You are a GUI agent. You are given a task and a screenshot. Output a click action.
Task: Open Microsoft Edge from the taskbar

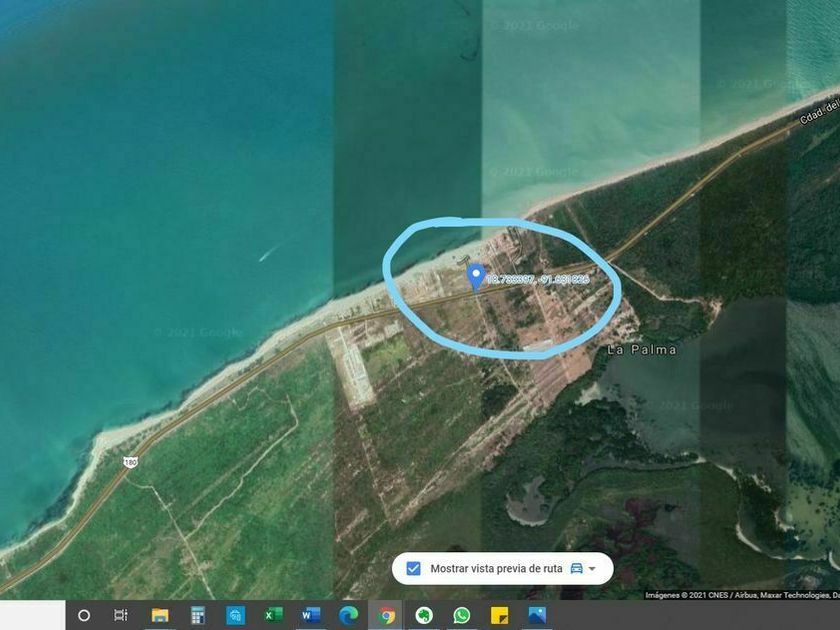click(348, 616)
